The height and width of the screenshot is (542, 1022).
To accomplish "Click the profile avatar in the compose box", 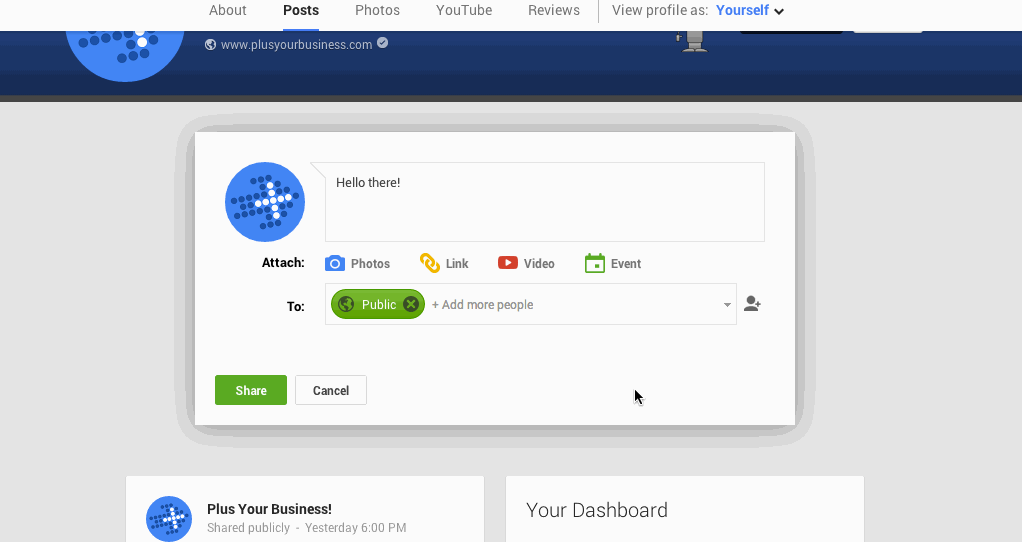I will [x=265, y=202].
